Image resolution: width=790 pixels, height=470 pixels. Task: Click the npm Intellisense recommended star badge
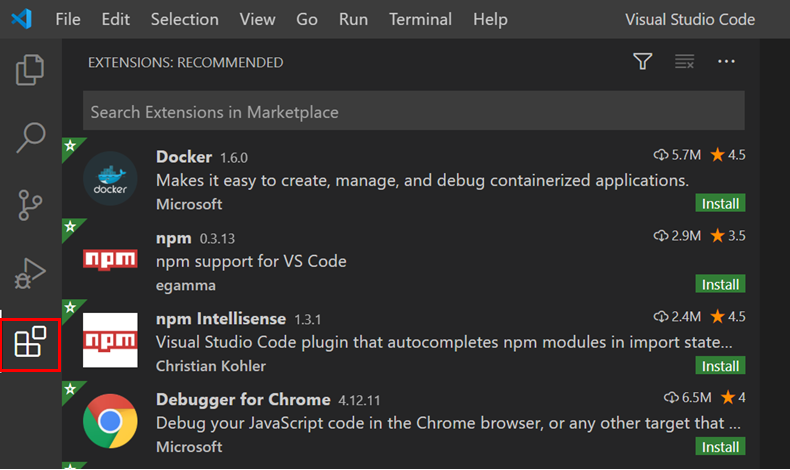pos(71,307)
